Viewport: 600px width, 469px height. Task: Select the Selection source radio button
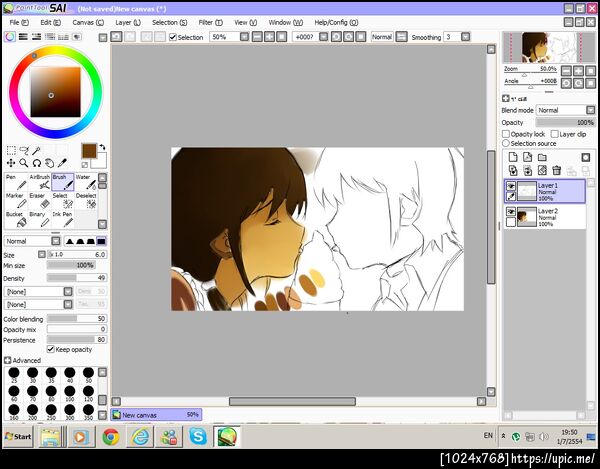[506, 143]
